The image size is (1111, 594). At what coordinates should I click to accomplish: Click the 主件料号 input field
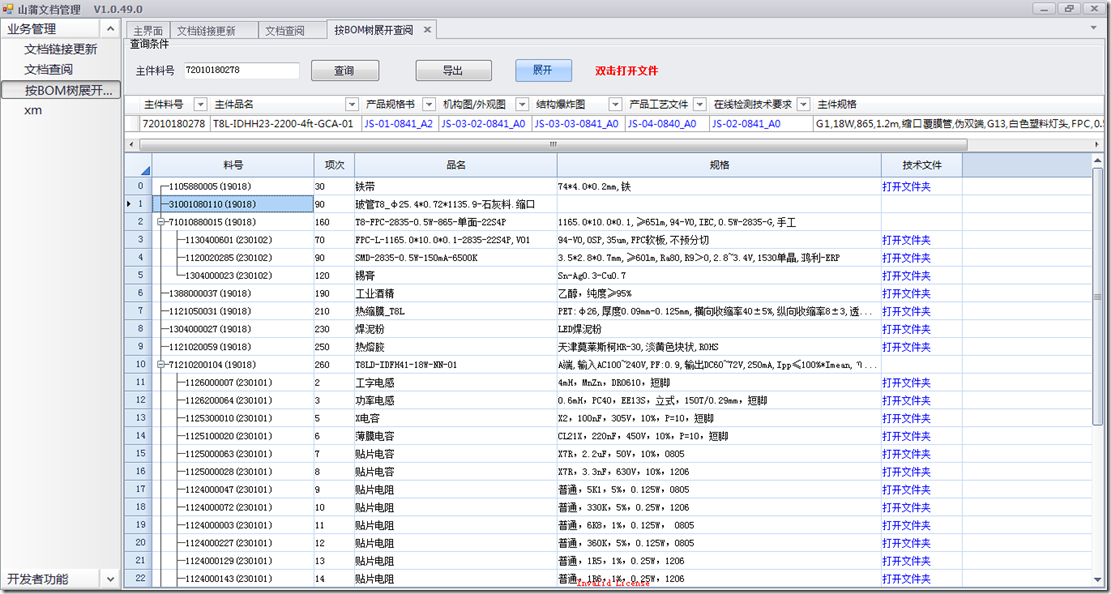(x=240, y=71)
